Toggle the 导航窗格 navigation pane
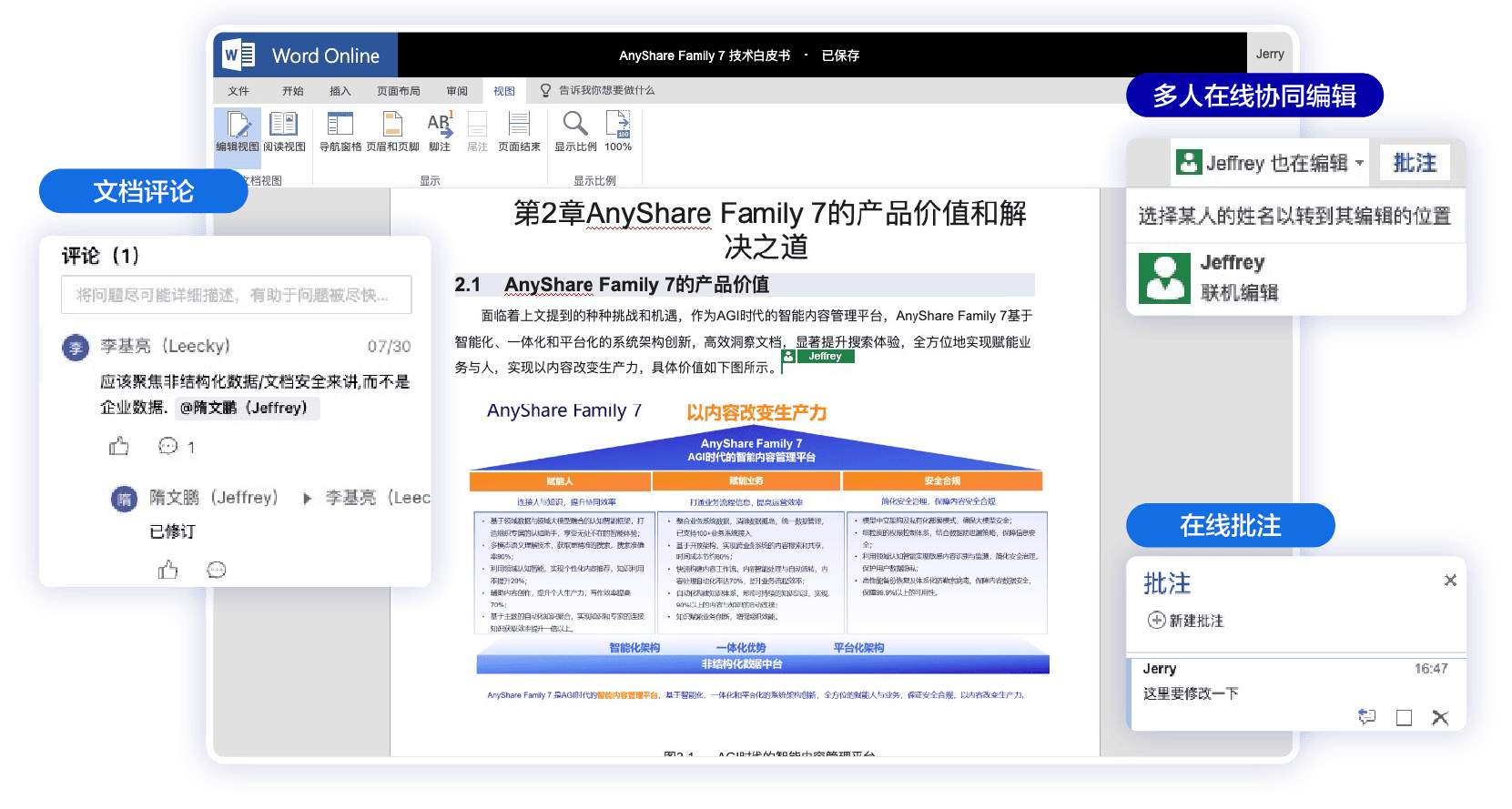 (x=340, y=124)
